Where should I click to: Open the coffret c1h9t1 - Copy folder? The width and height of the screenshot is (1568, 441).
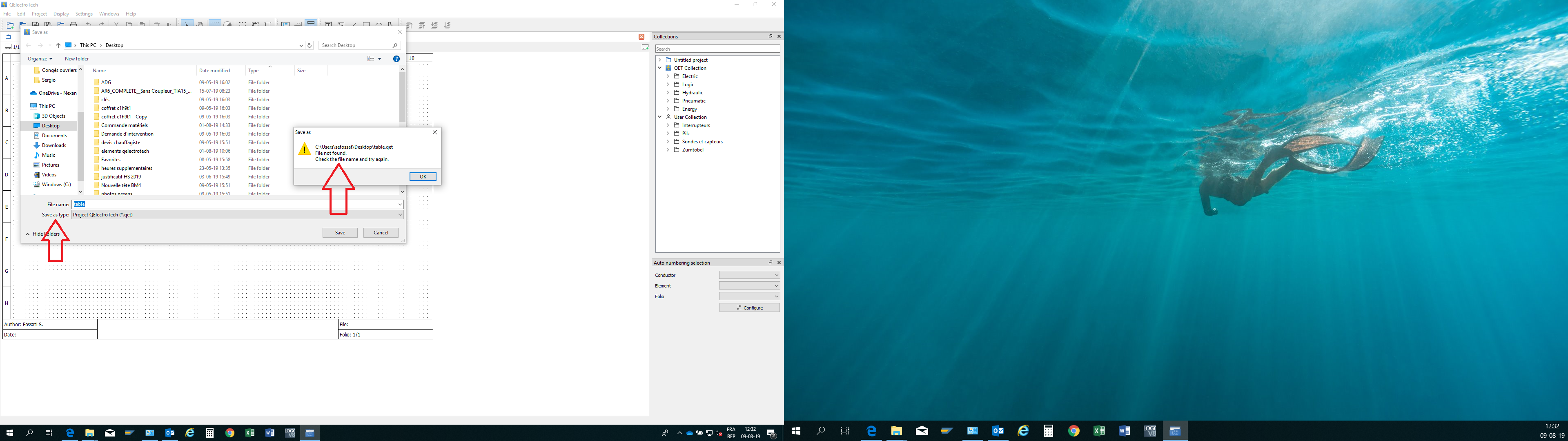click(x=124, y=116)
